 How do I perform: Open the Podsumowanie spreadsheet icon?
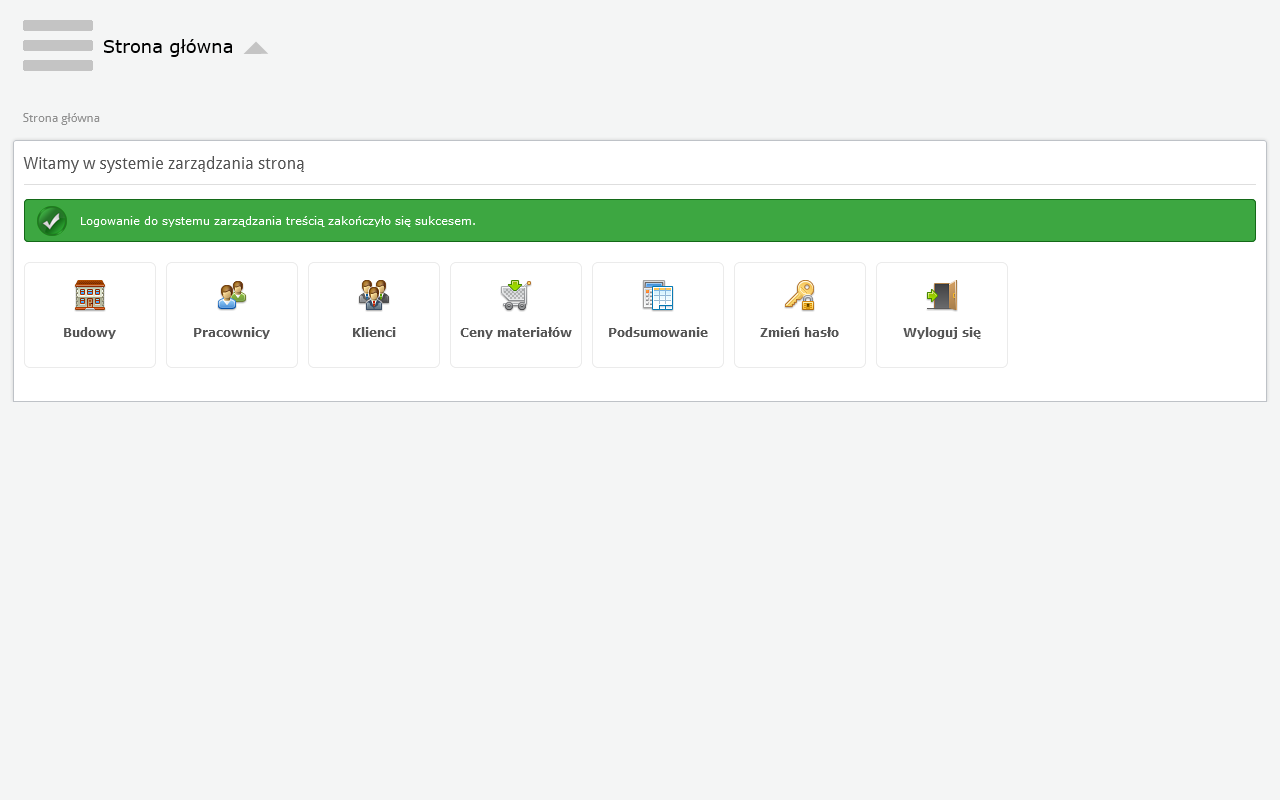(x=658, y=296)
